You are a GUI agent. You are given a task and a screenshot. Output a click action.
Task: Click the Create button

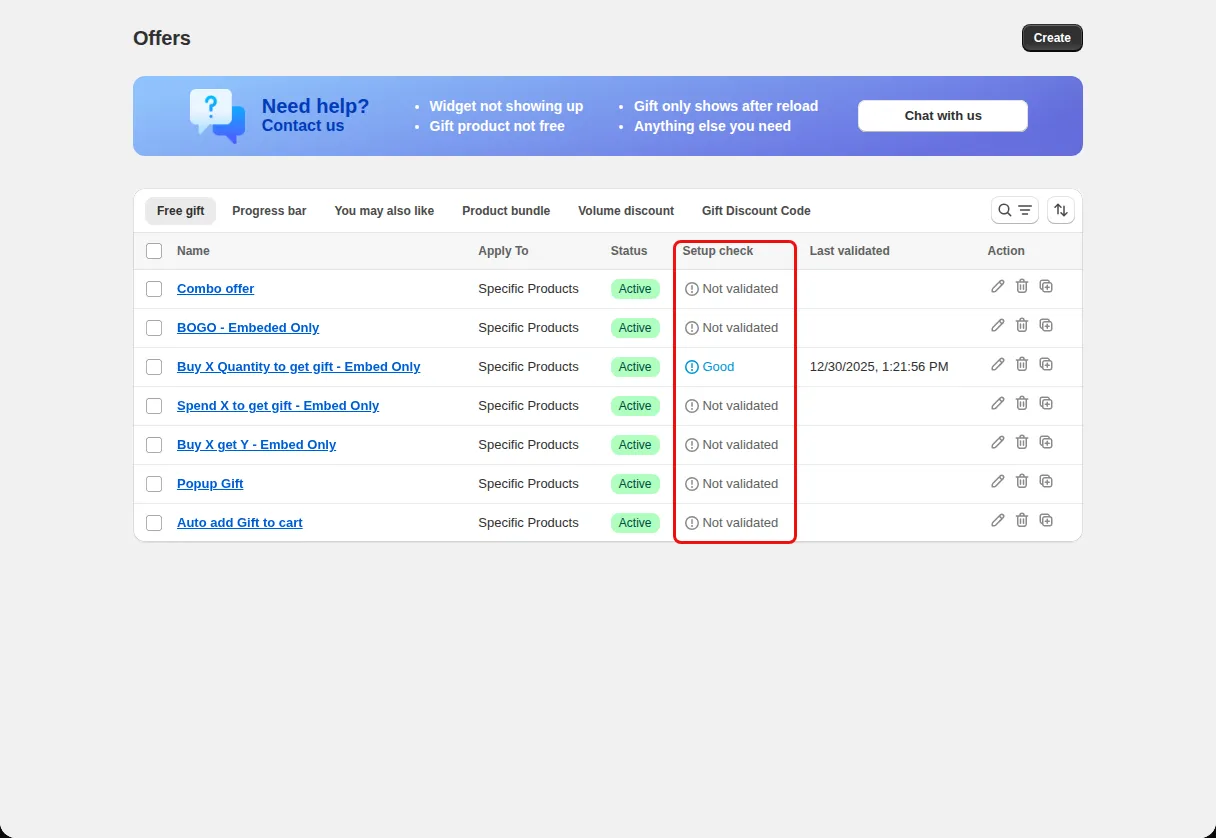click(x=1052, y=38)
